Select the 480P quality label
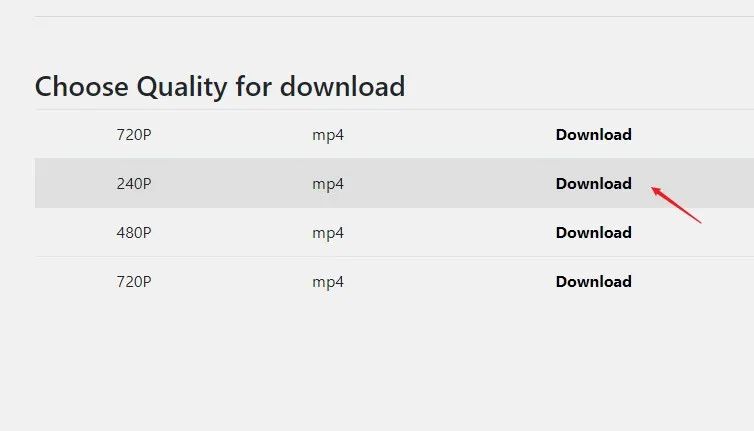 click(134, 232)
